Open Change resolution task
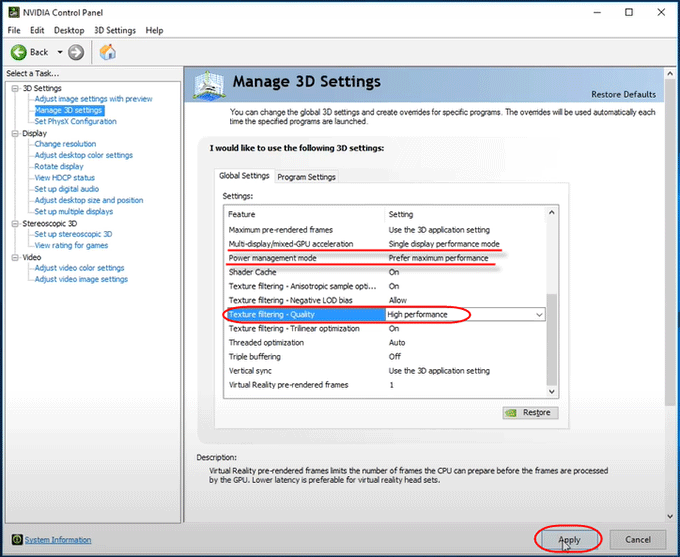This screenshot has height=557, width=680. tap(65, 144)
